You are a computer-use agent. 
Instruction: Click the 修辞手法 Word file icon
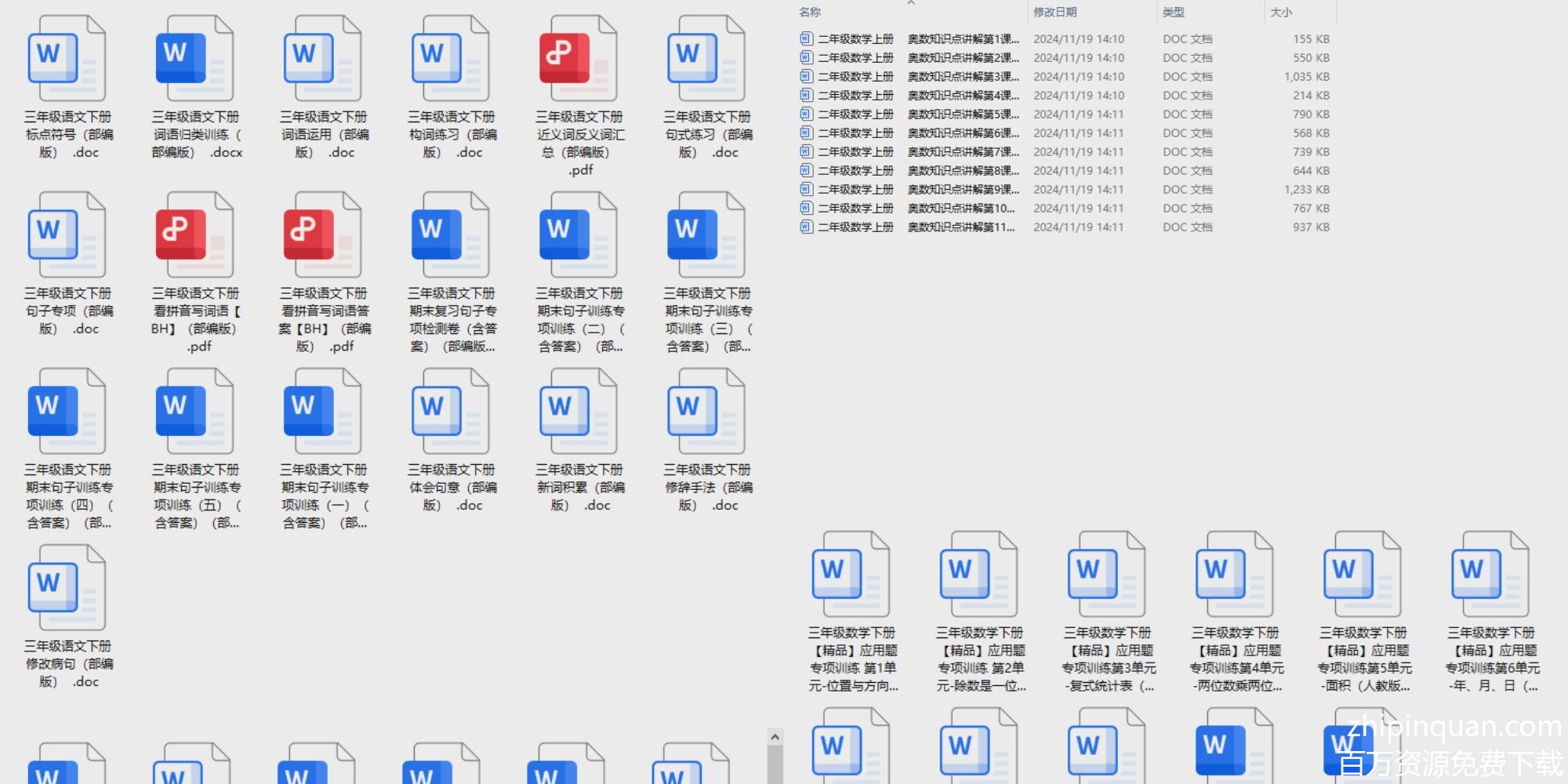(x=706, y=412)
